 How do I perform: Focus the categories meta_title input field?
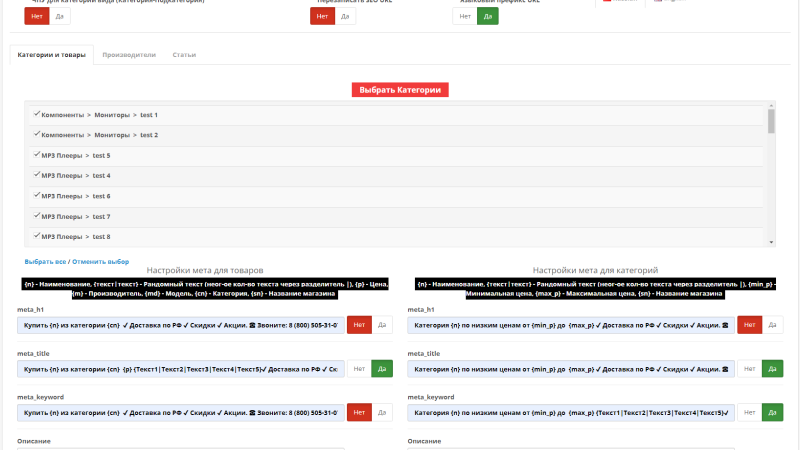[x=571, y=369]
